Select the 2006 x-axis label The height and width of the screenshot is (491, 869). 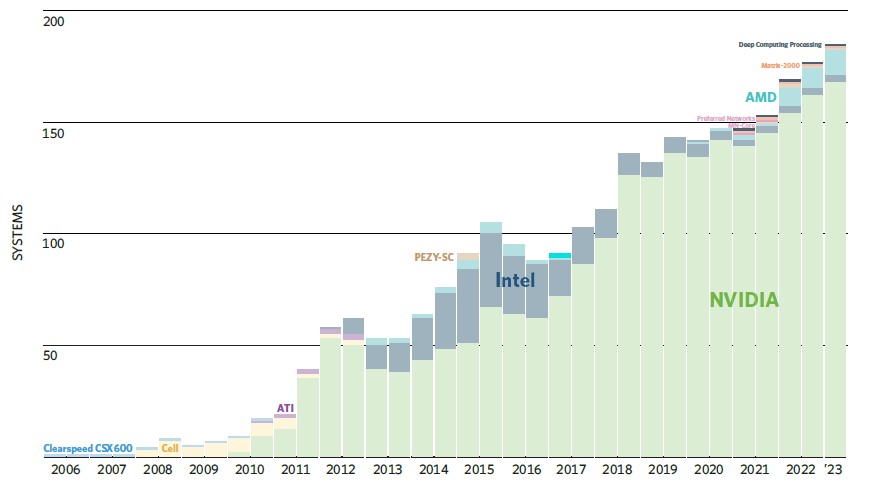pyautogui.click(x=65, y=469)
